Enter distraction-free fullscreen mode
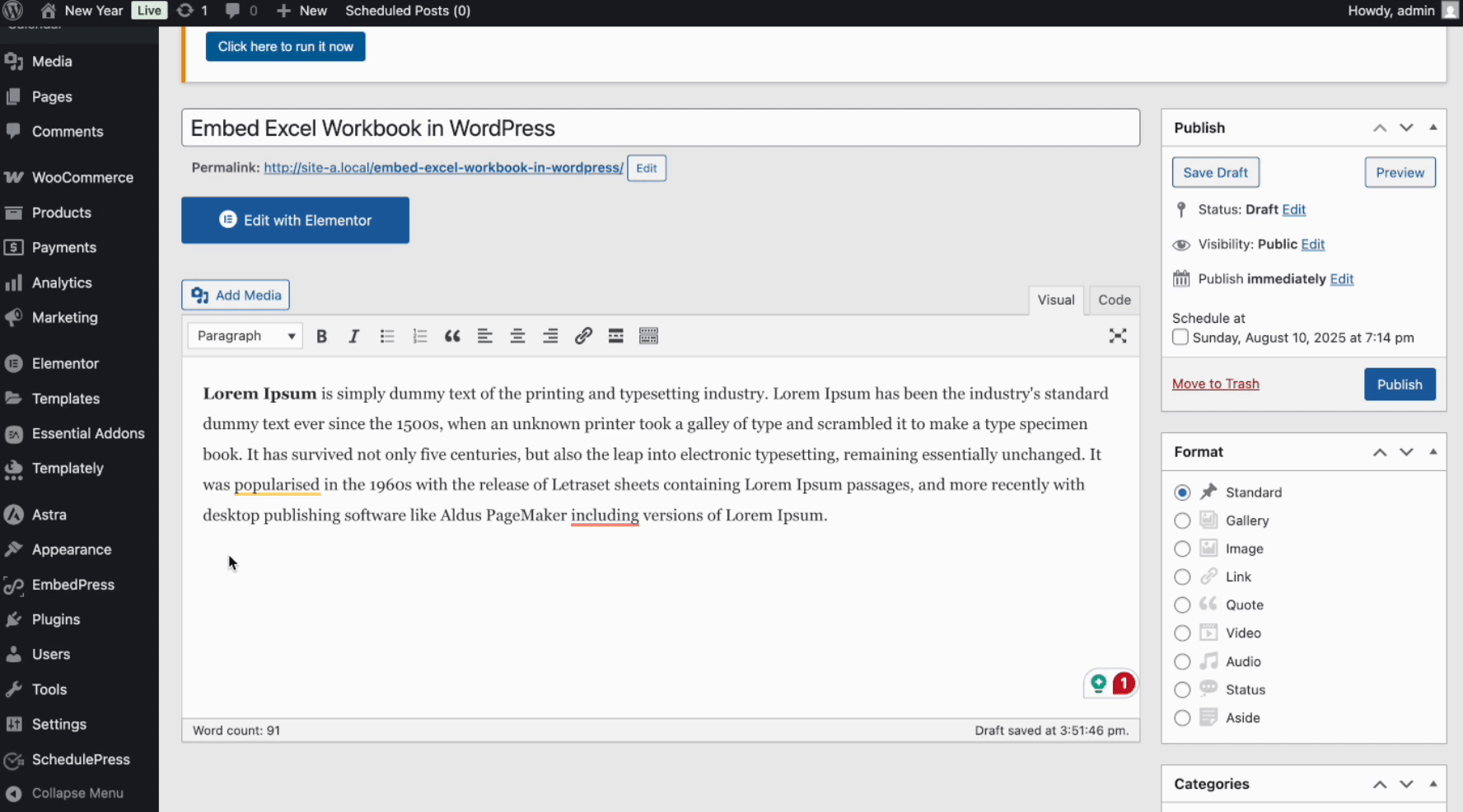 1117,336
